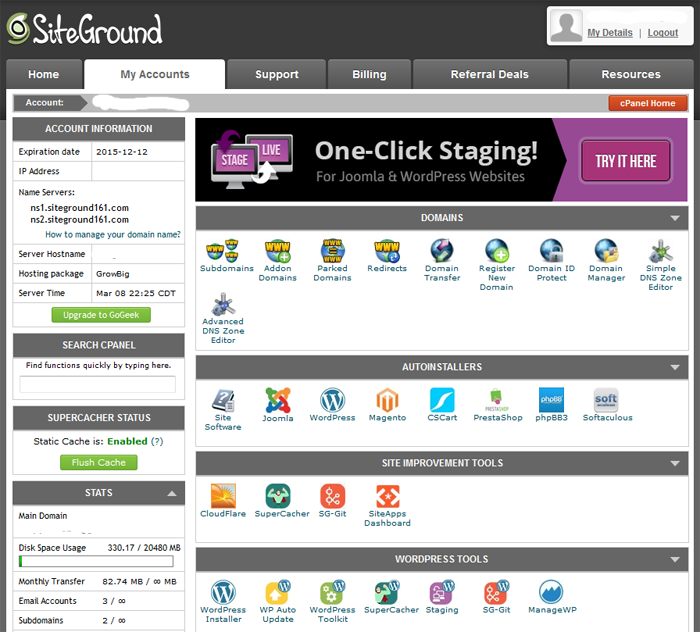Open WordPress Installer
This screenshot has height=632, width=700.
[x=223, y=601]
